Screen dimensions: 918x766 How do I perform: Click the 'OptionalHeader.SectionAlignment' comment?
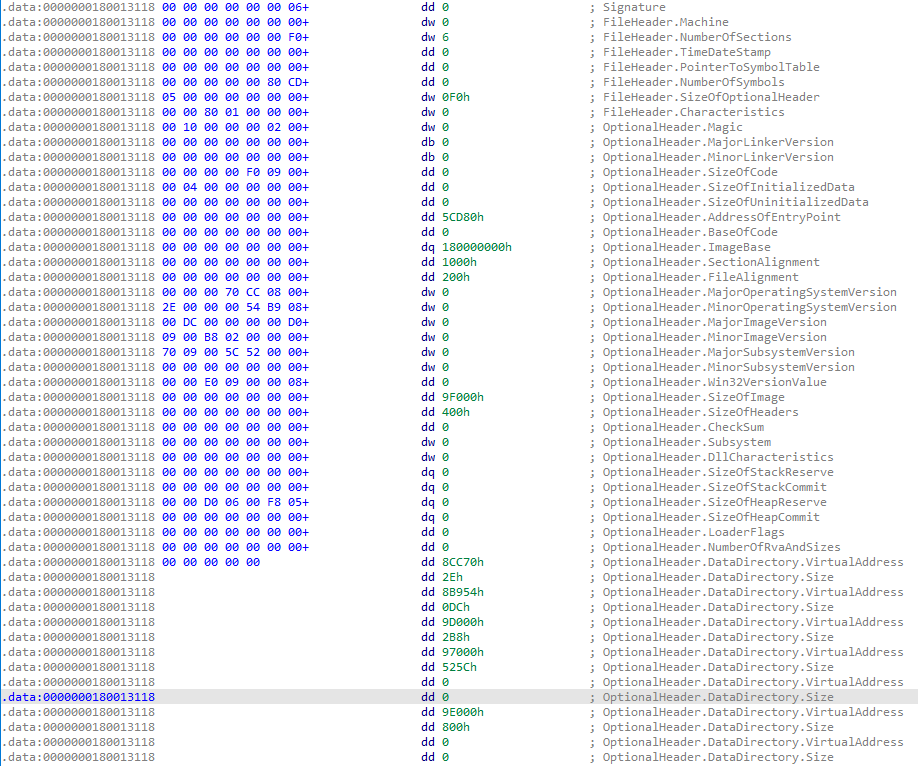(711, 262)
